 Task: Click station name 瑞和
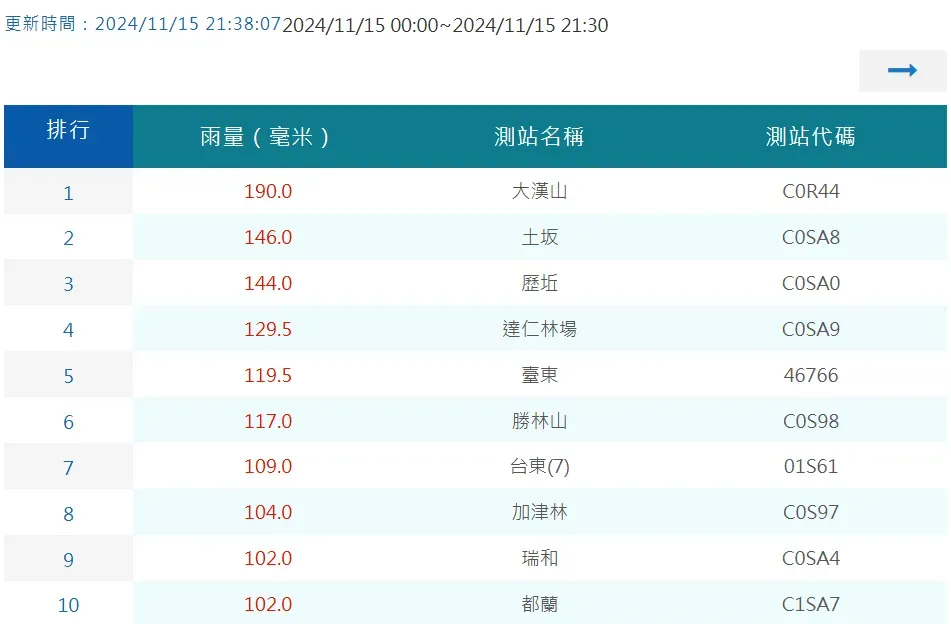[x=539, y=559]
